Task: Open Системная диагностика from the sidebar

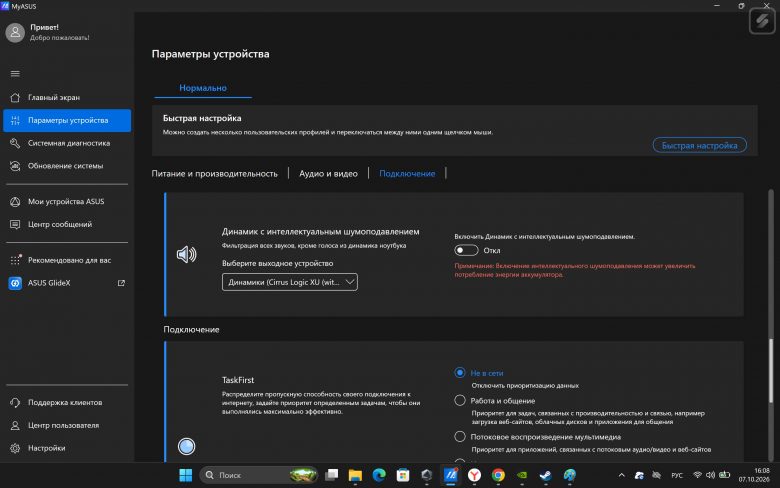Action: point(67,143)
